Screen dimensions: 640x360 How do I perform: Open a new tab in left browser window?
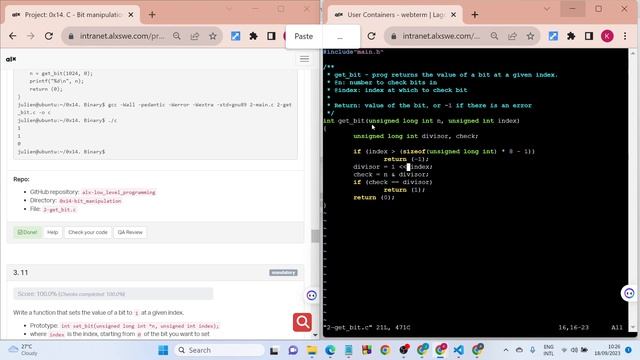tap(152, 15)
